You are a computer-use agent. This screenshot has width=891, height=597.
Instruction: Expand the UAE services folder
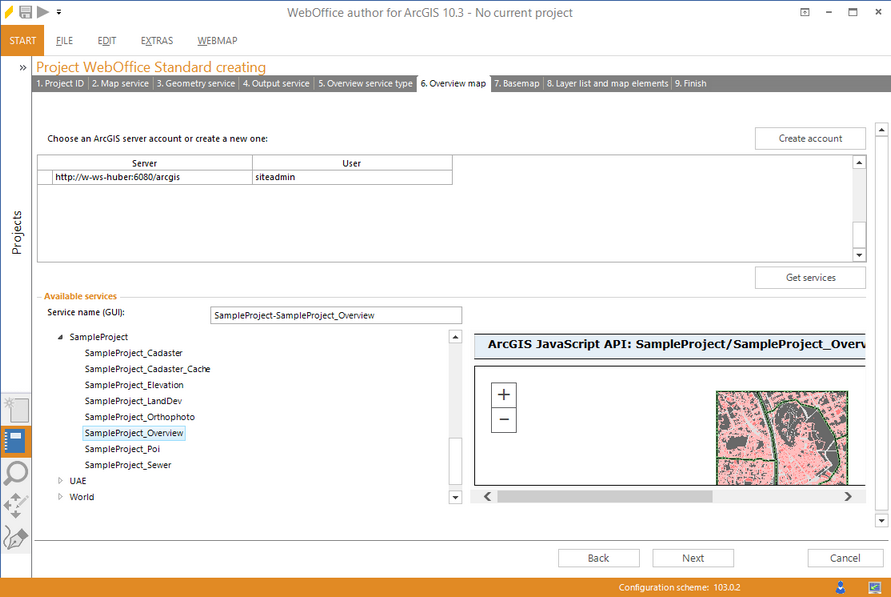pos(61,481)
